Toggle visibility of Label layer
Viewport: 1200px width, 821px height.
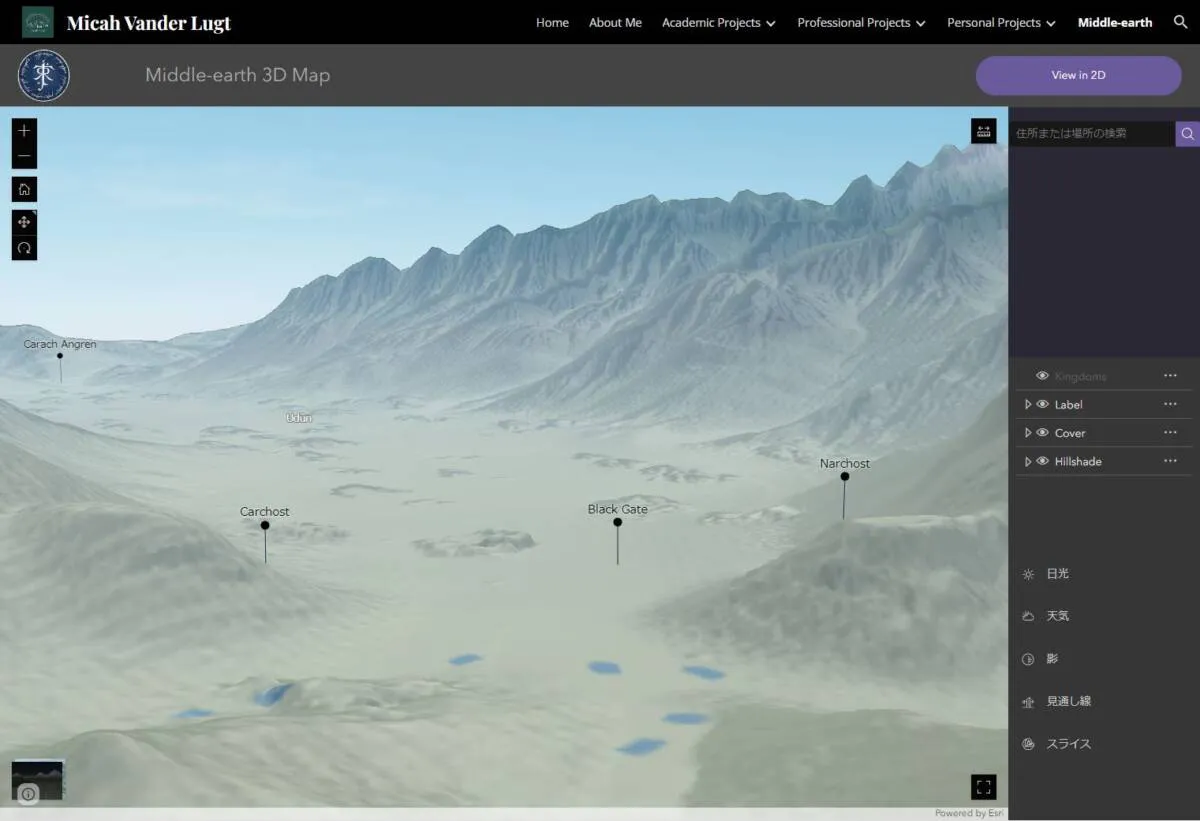1042,404
